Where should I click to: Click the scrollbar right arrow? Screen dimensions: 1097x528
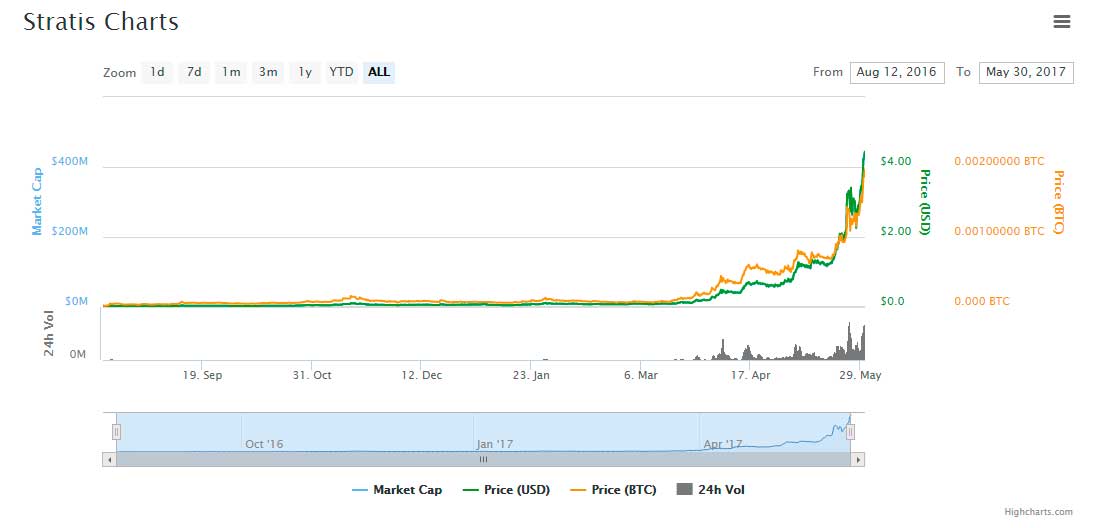click(x=858, y=459)
